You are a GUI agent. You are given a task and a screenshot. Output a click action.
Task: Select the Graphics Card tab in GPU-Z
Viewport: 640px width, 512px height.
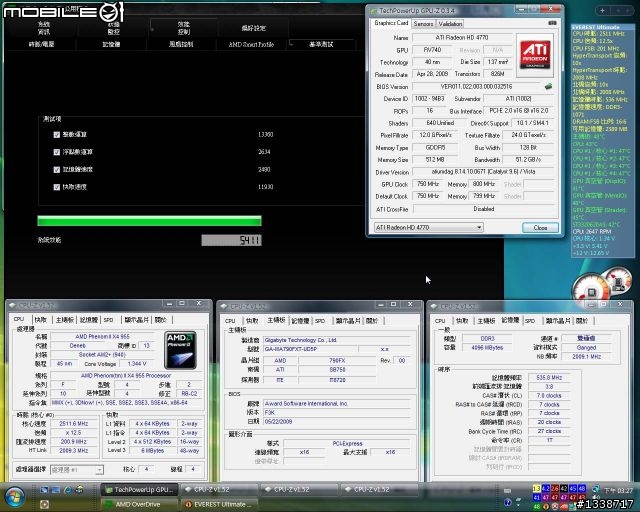(x=391, y=23)
